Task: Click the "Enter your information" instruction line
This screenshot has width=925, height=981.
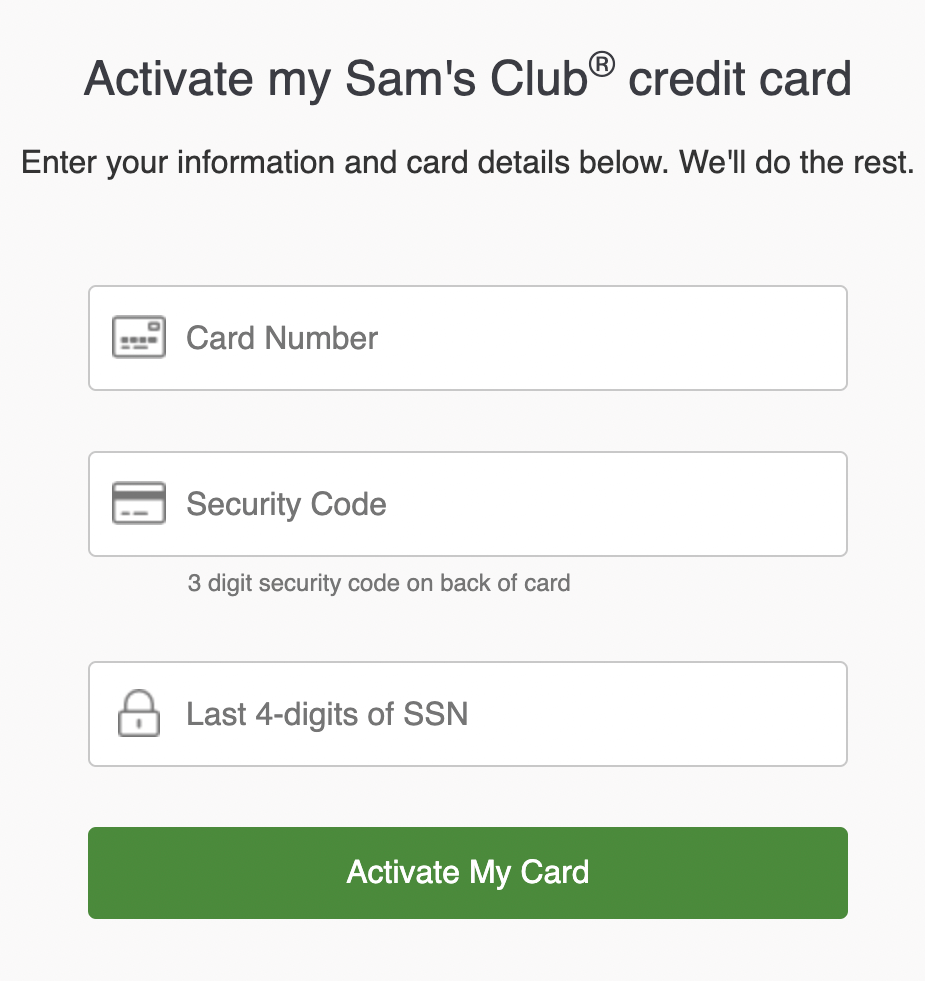Action: pyautogui.click(x=468, y=163)
